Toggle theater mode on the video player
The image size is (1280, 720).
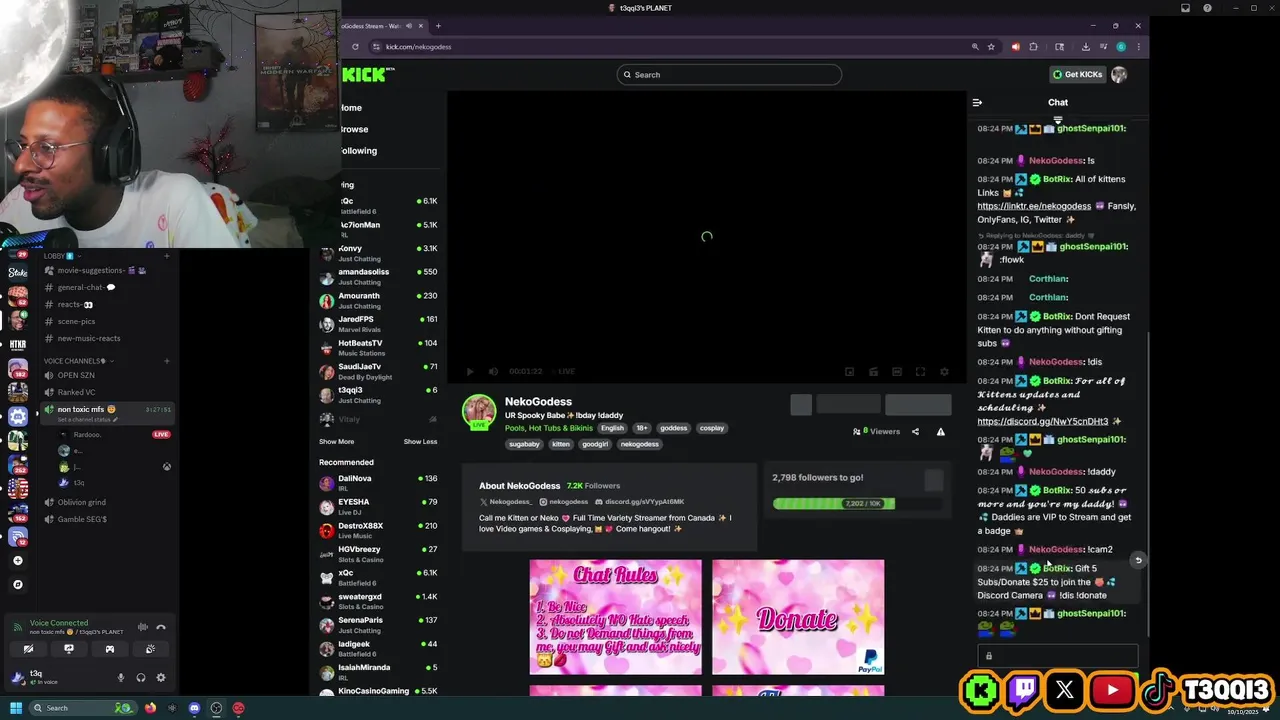pos(897,372)
